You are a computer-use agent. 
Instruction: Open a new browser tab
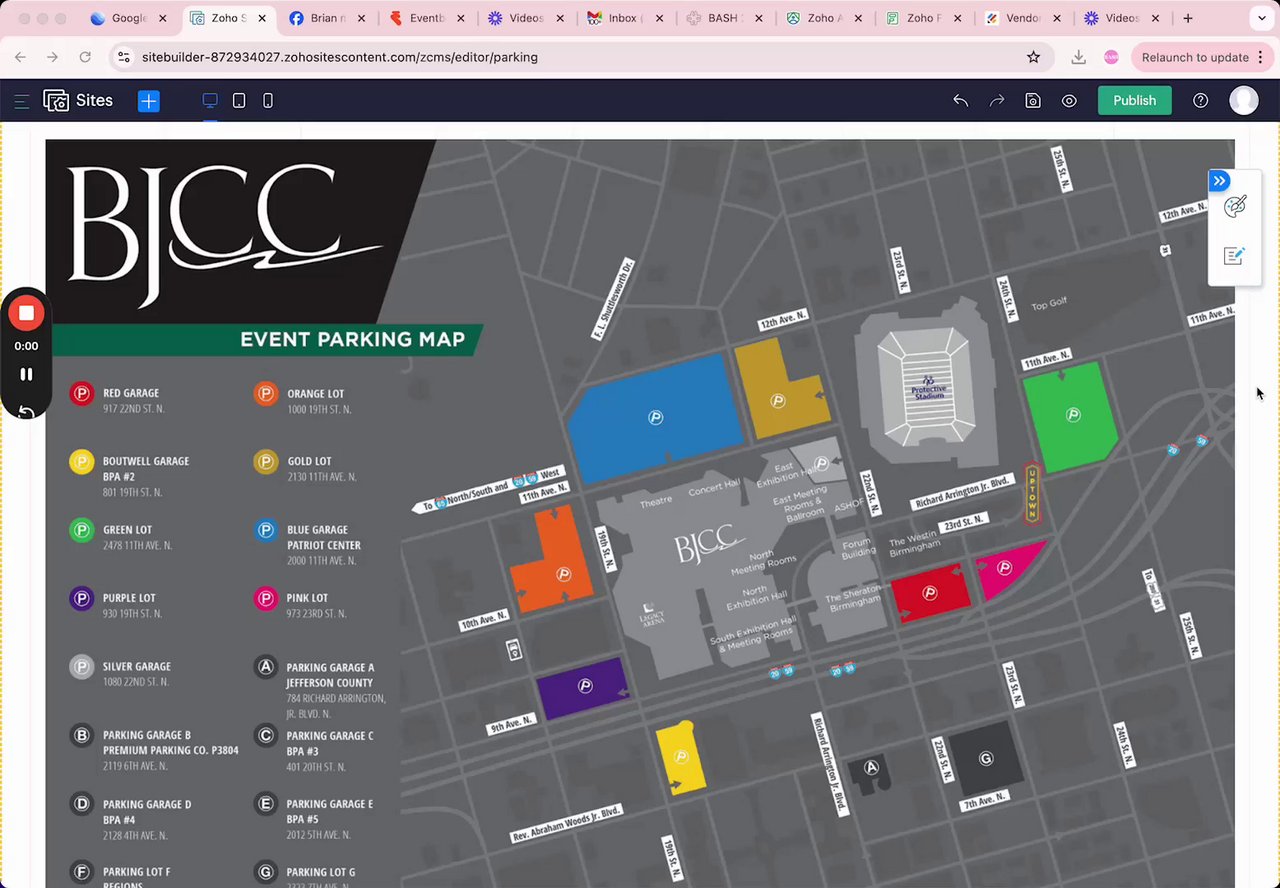pos(1188,18)
